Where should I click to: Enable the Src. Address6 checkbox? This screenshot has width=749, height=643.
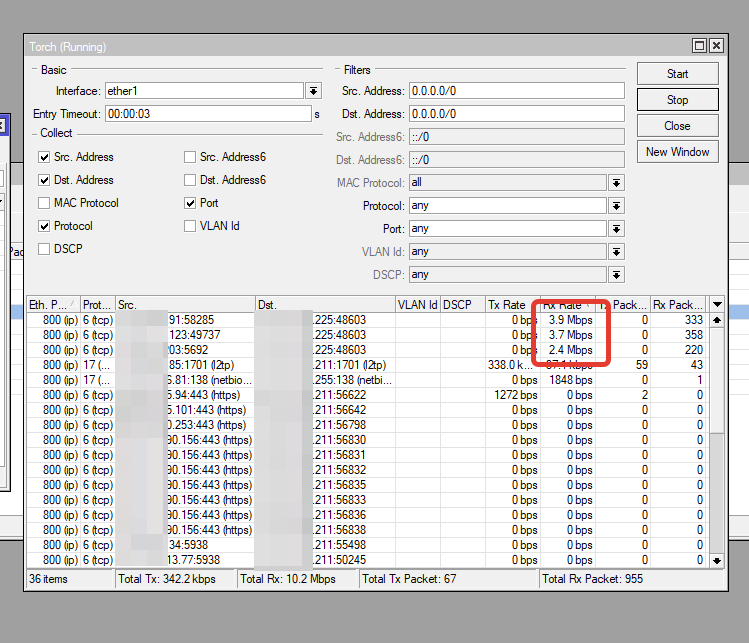coord(190,157)
